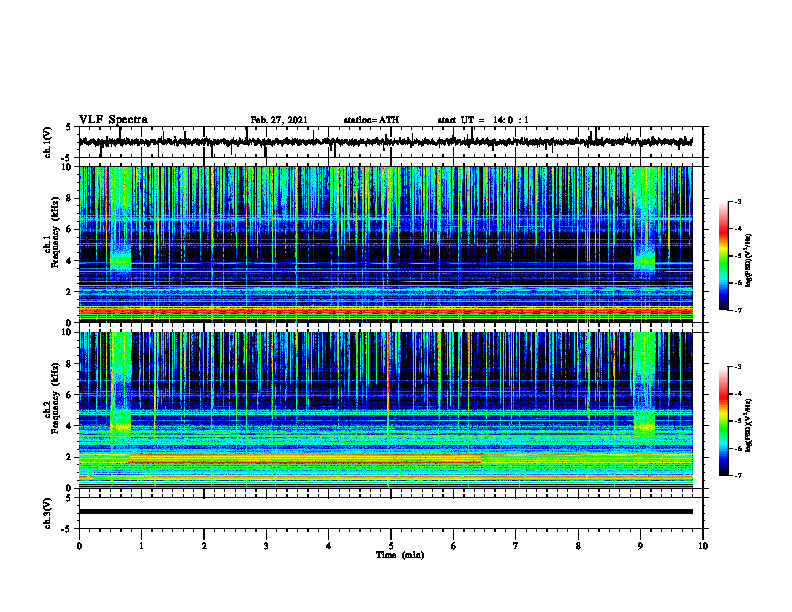Click the ch.1 voltage waveform trace panel

[x=391, y=142]
